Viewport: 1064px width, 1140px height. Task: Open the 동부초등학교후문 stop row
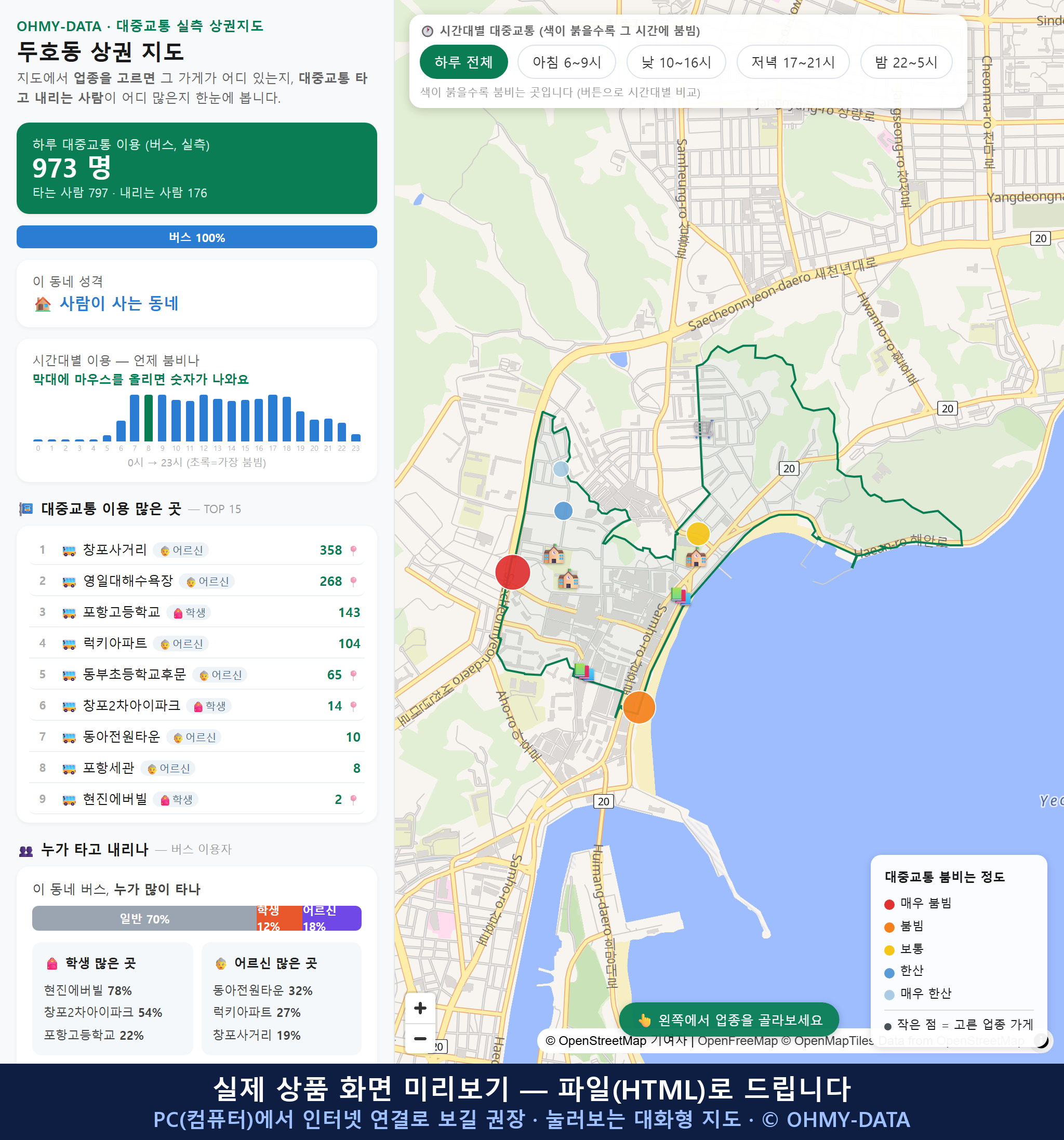point(197,674)
